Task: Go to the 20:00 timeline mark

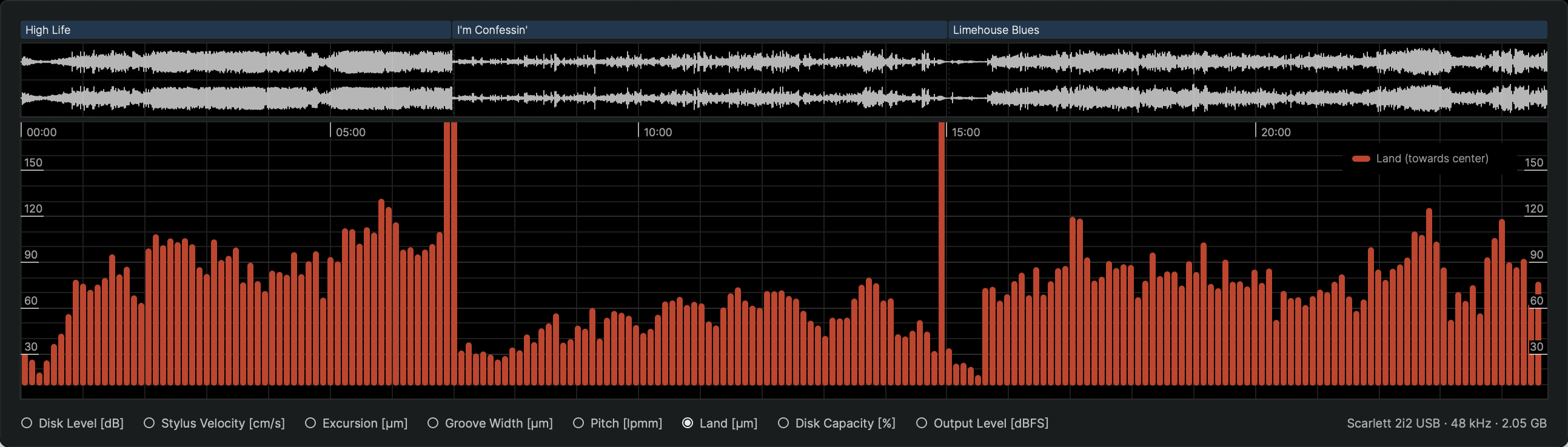Action: tap(1275, 132)
